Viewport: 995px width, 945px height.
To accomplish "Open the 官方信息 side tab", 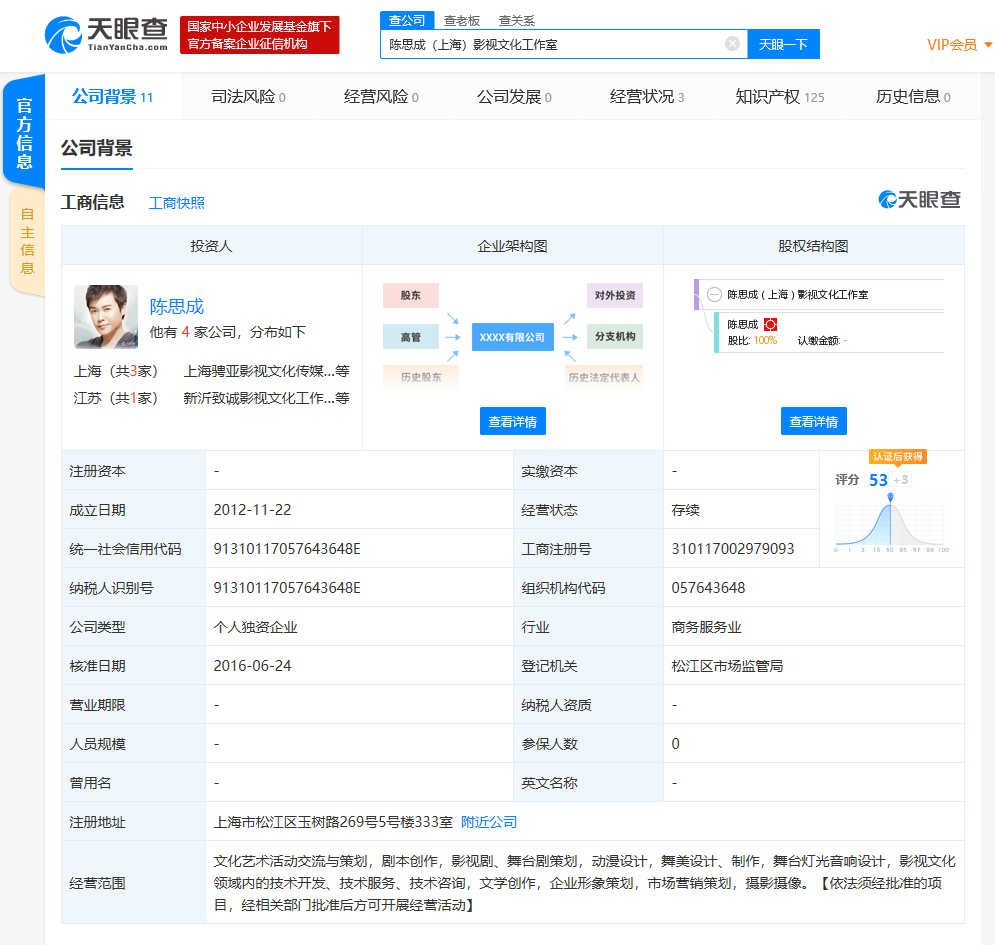I will pyautogui.click(x=24, y=133).
